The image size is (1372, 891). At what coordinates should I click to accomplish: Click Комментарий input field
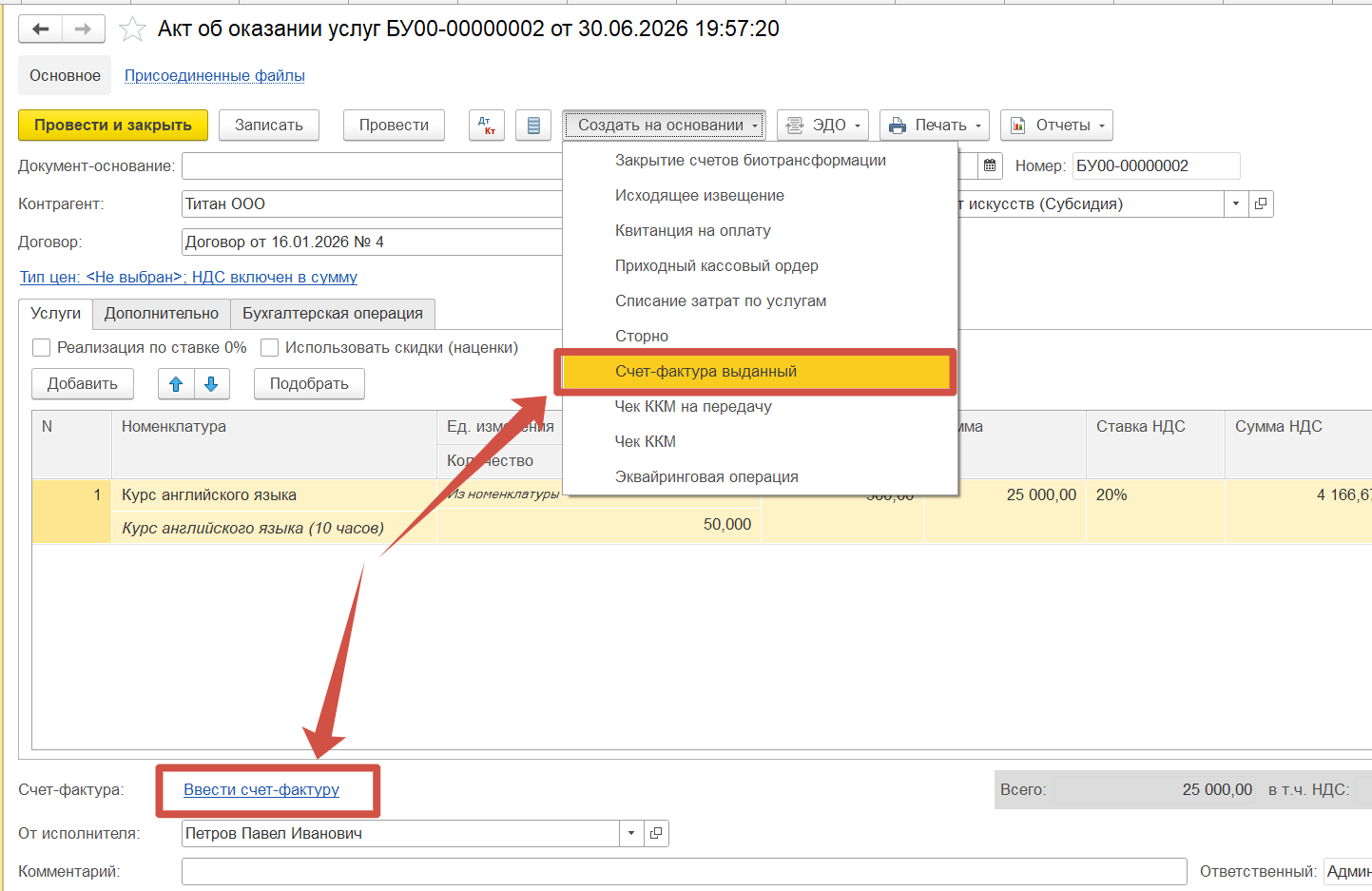(x=685, y=871)
